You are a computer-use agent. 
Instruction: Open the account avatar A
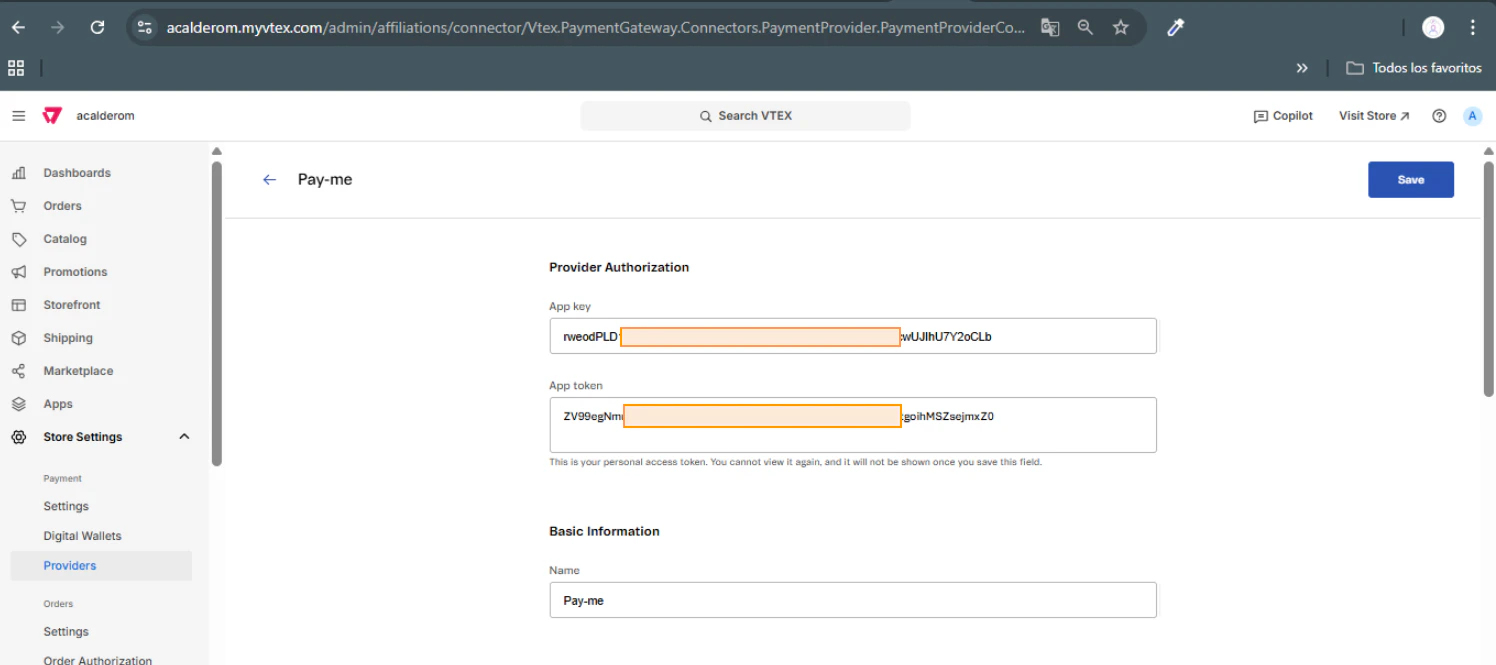[x=1472, y=116]
